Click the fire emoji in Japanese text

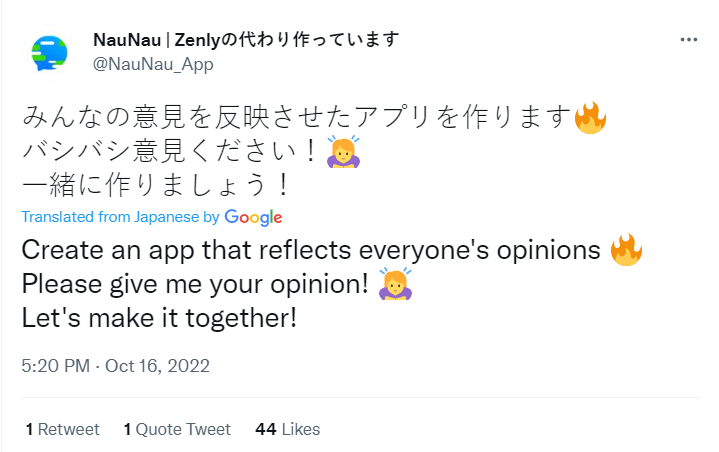pos(591,119)
